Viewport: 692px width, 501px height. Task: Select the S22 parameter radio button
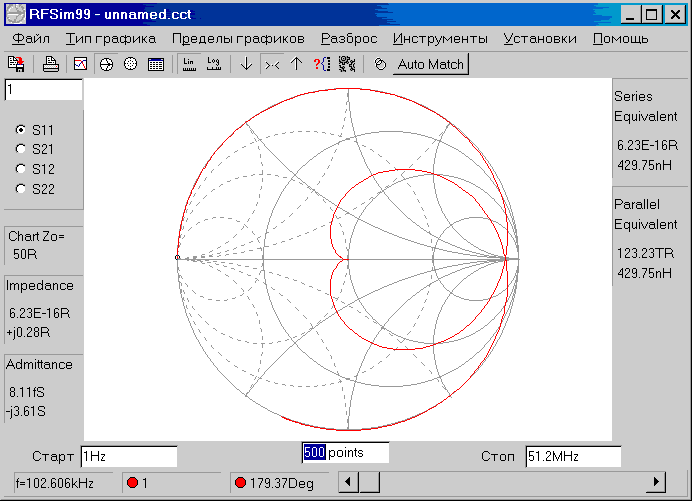(x=20, y=189)
